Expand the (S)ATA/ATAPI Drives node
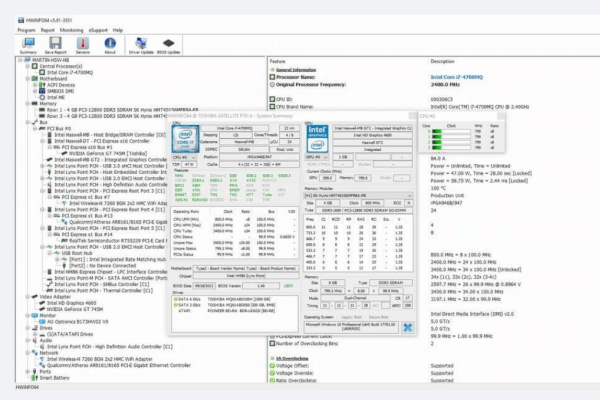The height and width of the screenshot is (400, 600). pos(35,334)
